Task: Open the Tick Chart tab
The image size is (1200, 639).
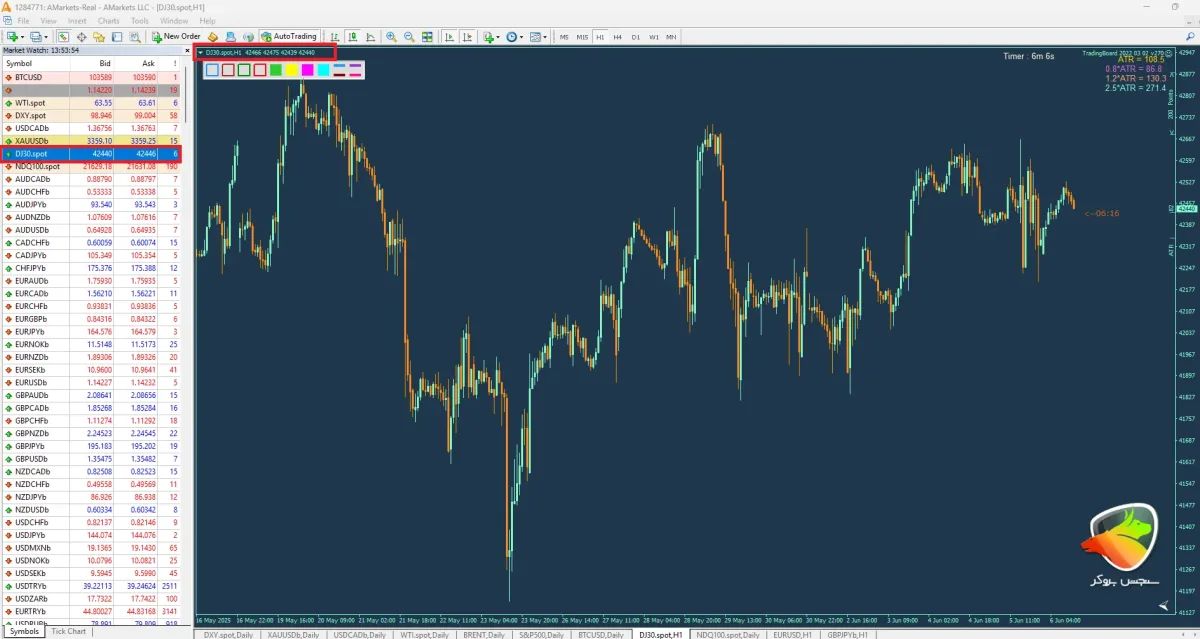Action: pos(68,631)
